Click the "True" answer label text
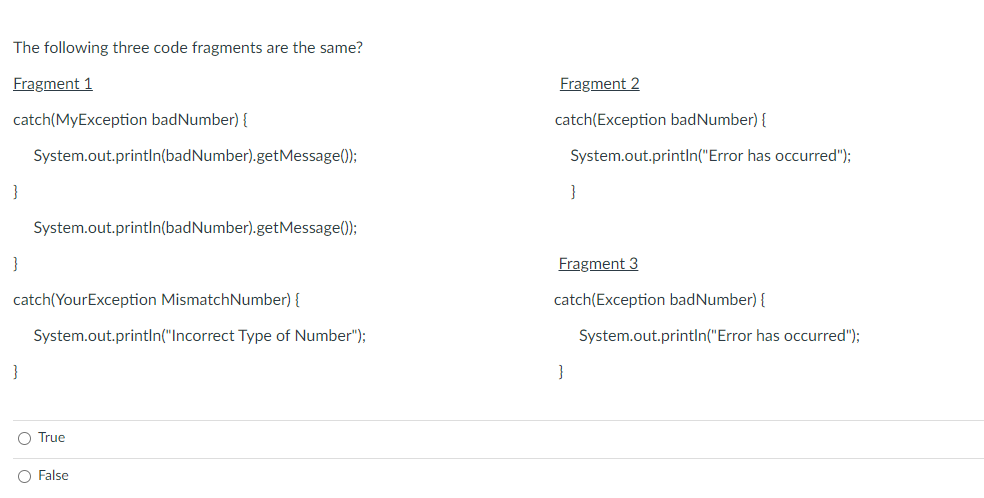 [52, 438]
